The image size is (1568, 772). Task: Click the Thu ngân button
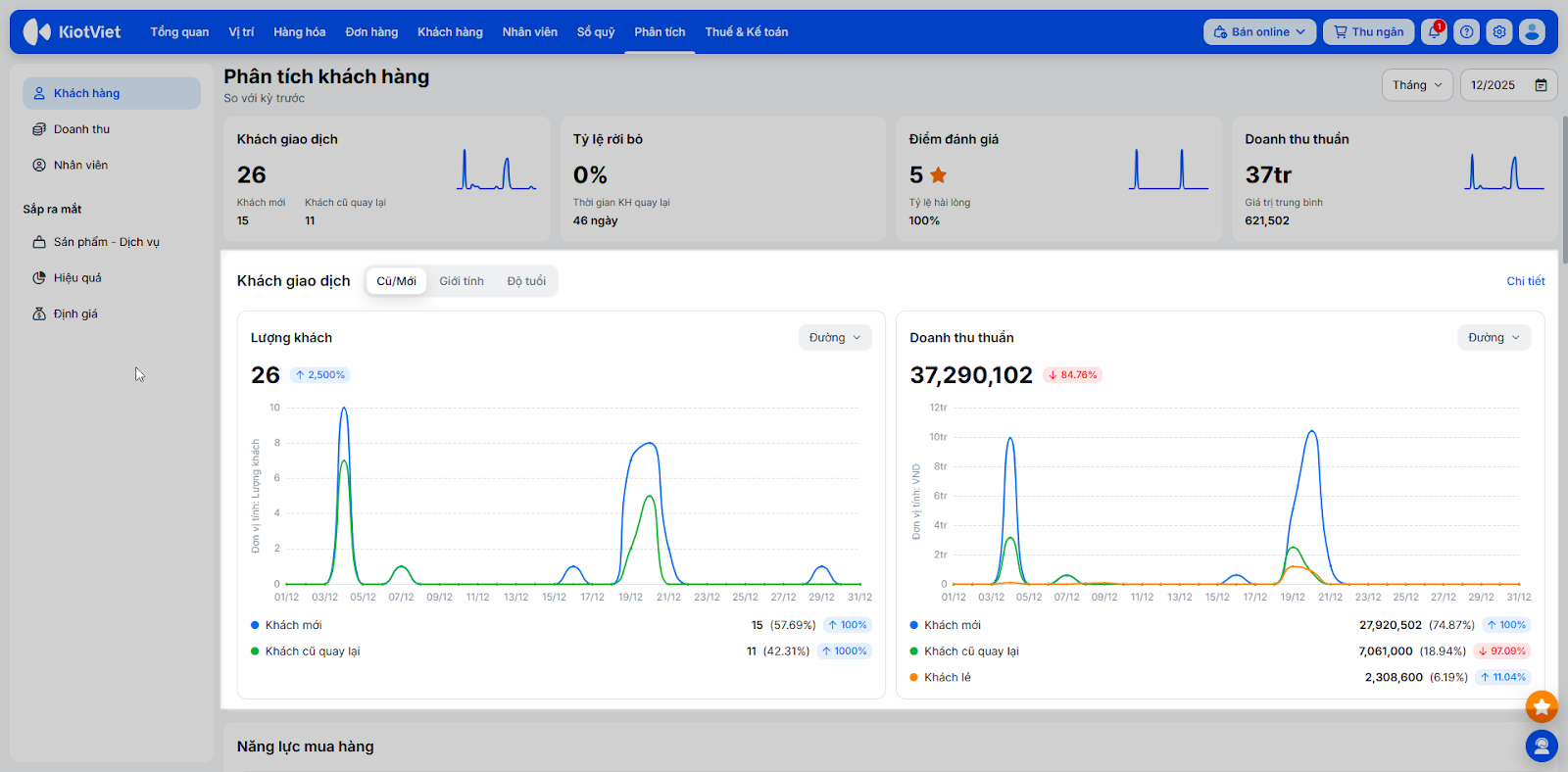tap(1368, 32)
